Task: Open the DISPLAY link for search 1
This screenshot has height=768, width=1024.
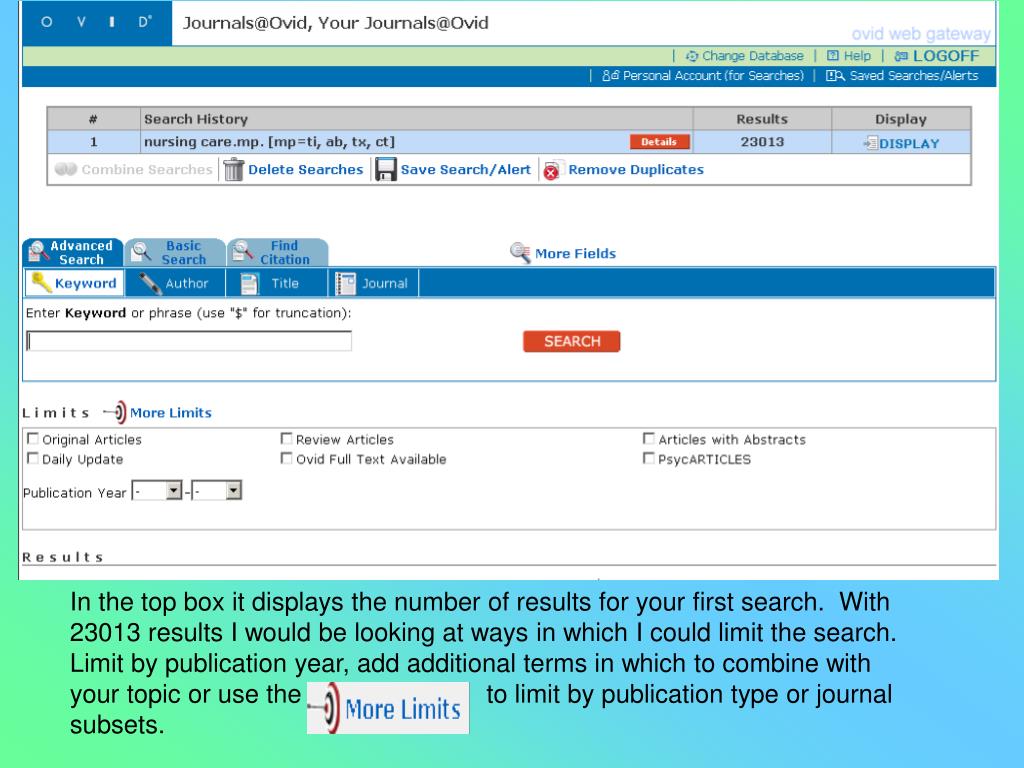Action: point(909,144)
